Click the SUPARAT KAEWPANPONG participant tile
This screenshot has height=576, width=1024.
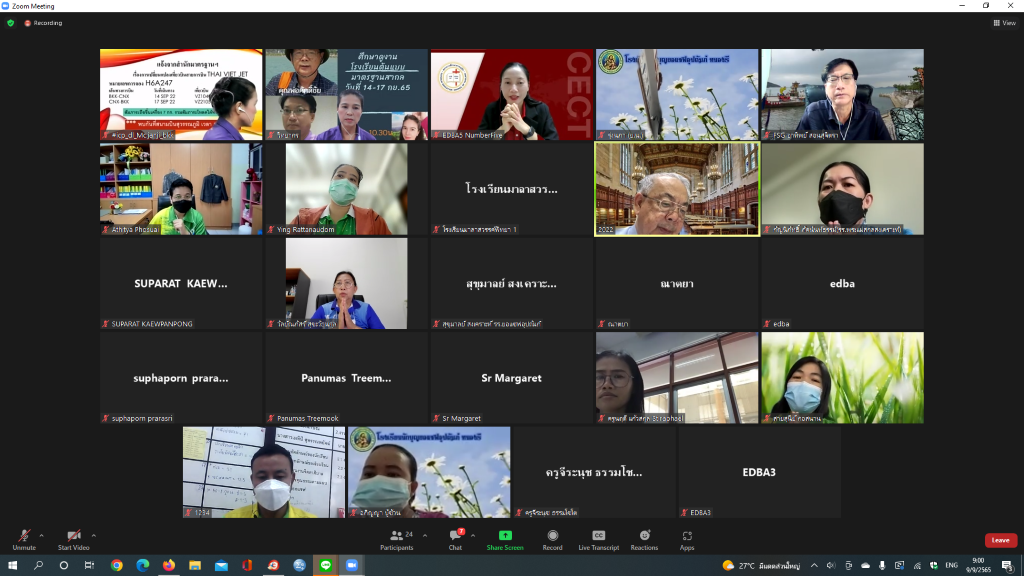(x=181, y=283)
